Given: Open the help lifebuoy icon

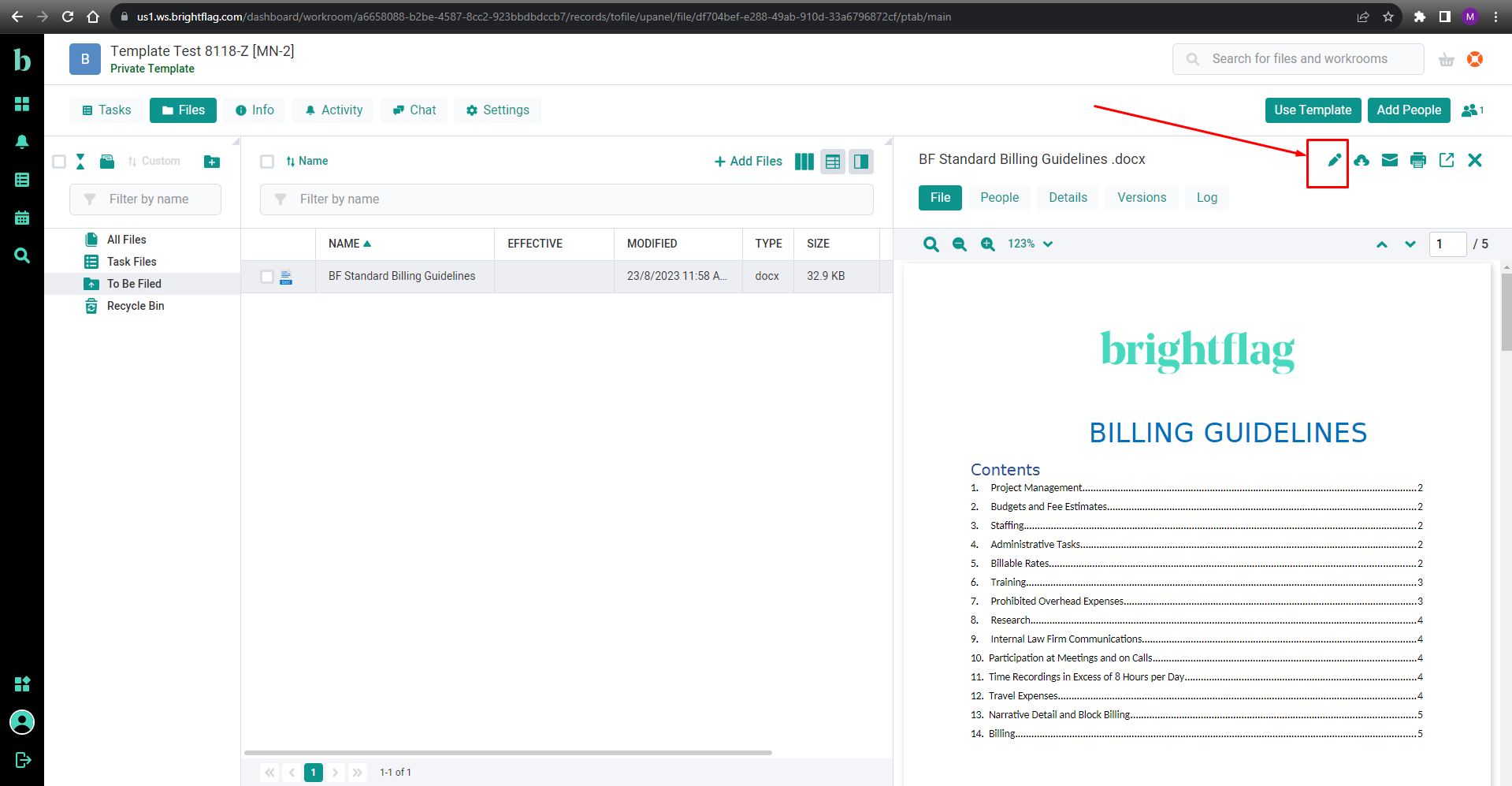Looking at the screenshot, I should (1475, 59).
